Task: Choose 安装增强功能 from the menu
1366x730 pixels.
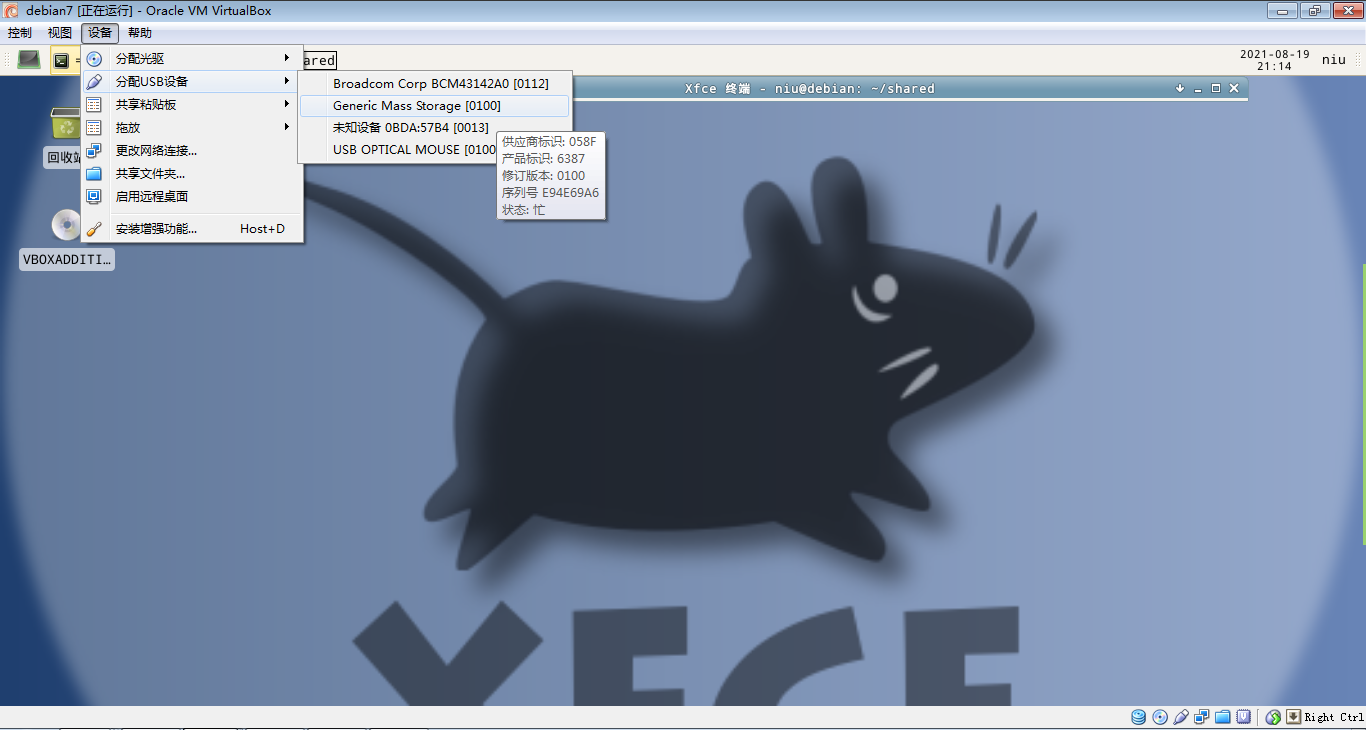Action: [157, 229]
